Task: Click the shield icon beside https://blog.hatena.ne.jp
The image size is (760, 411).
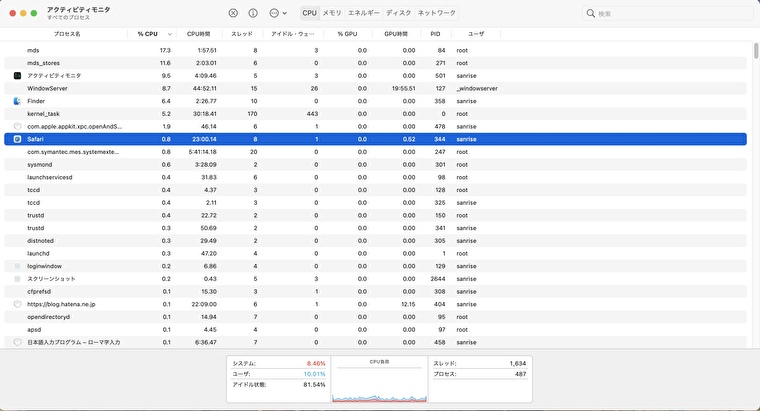Action: click(17, 304)
